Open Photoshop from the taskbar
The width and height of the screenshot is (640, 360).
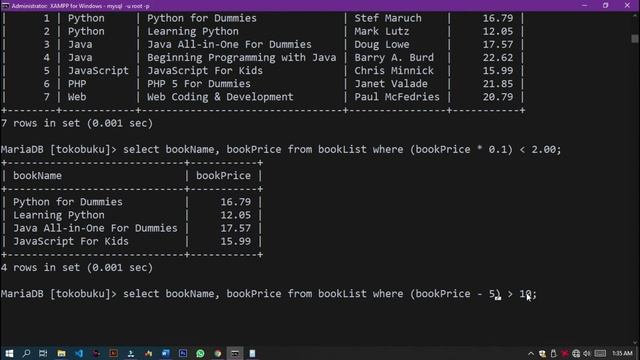(183, 353)
